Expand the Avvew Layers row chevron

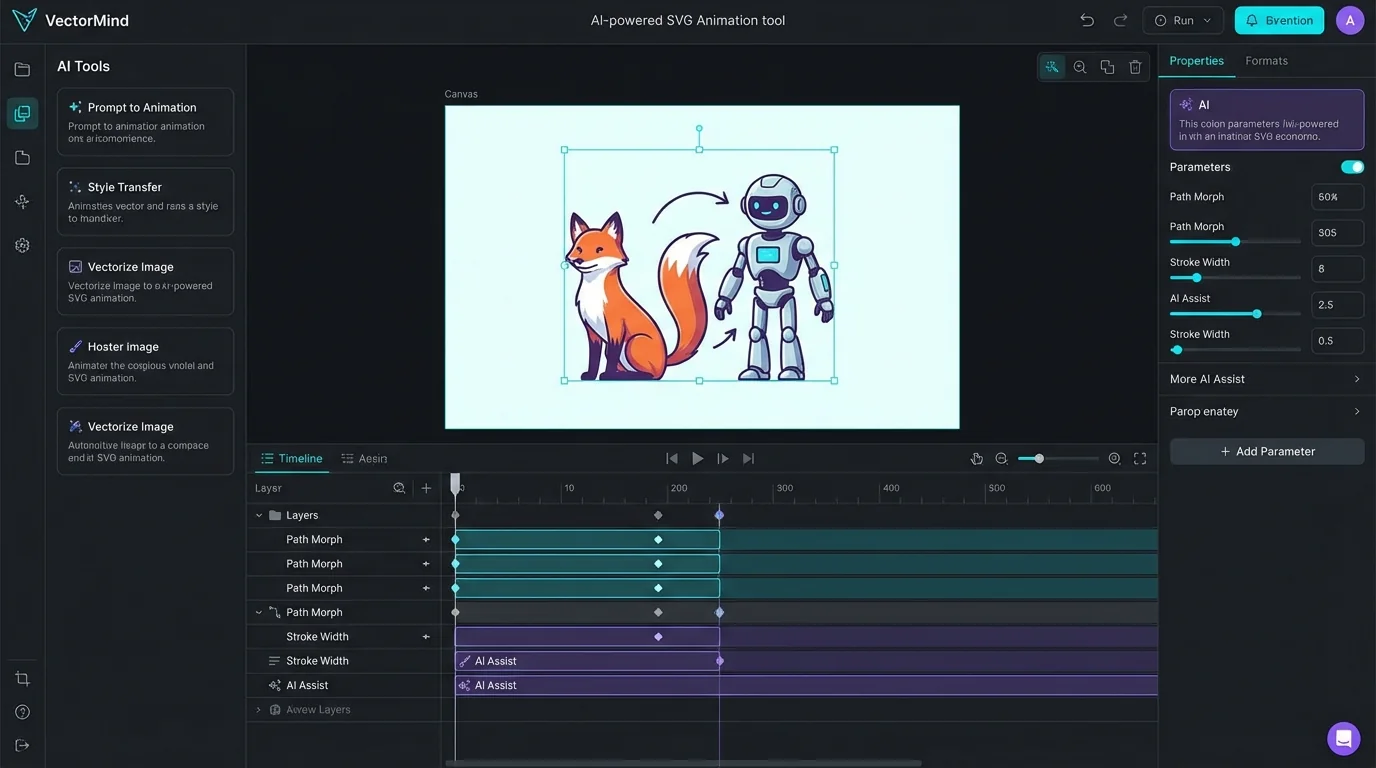coord(259,710)
